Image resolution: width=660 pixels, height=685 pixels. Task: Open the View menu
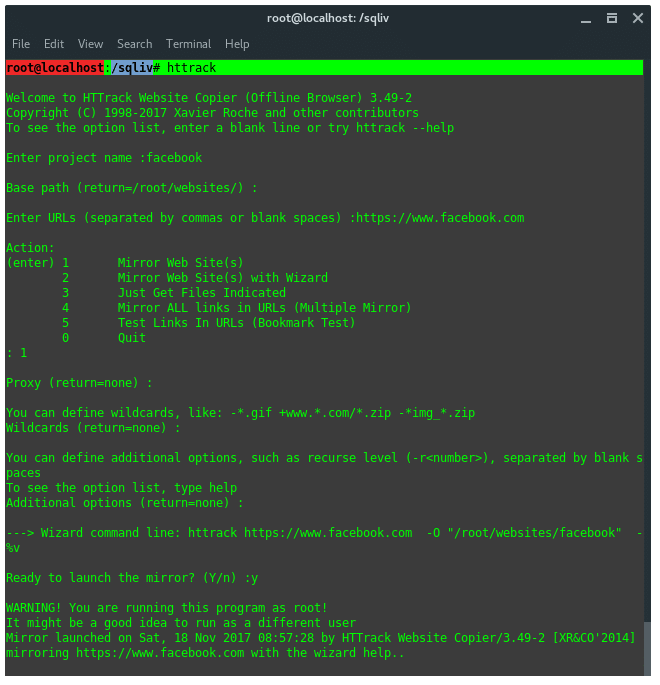pos(90,44)
